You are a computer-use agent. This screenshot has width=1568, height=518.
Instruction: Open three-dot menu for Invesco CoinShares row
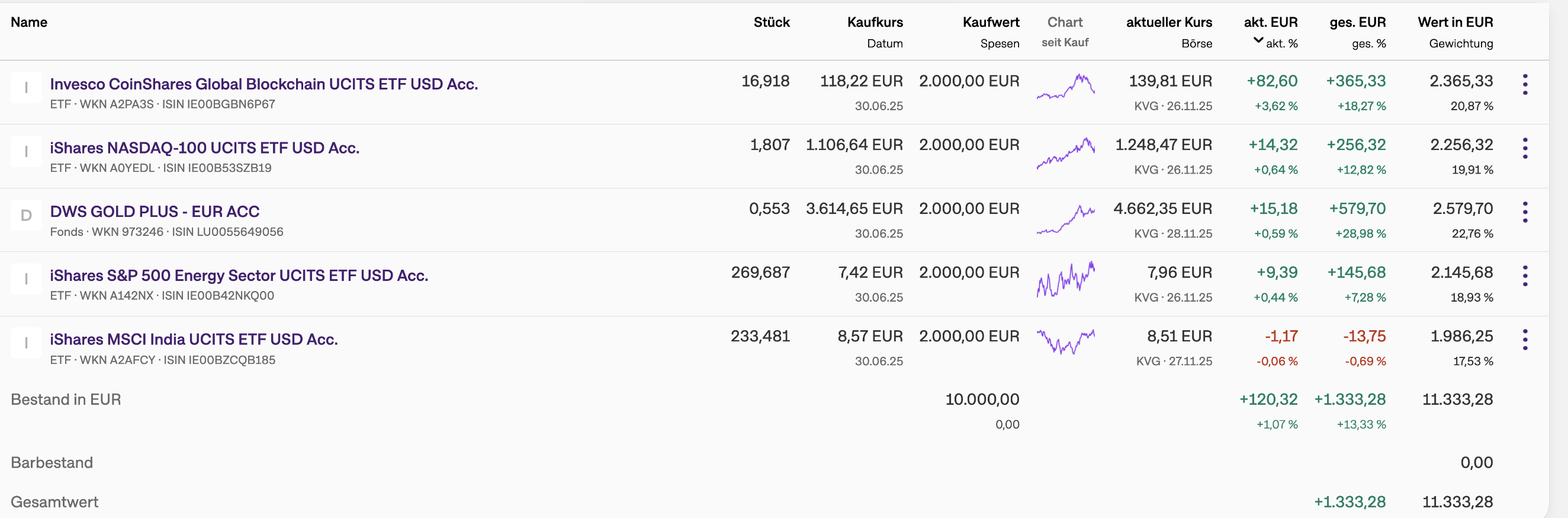(1525, 85)
